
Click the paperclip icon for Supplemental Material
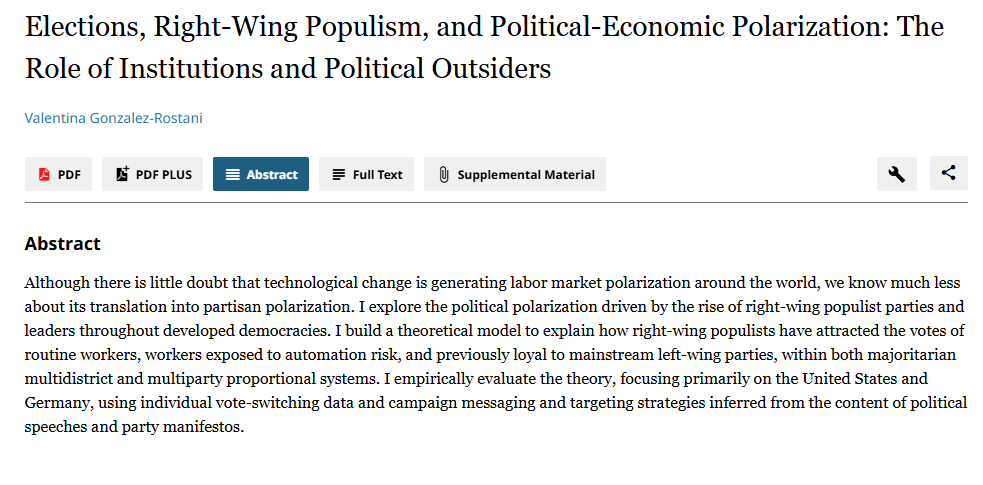(443, 174)
